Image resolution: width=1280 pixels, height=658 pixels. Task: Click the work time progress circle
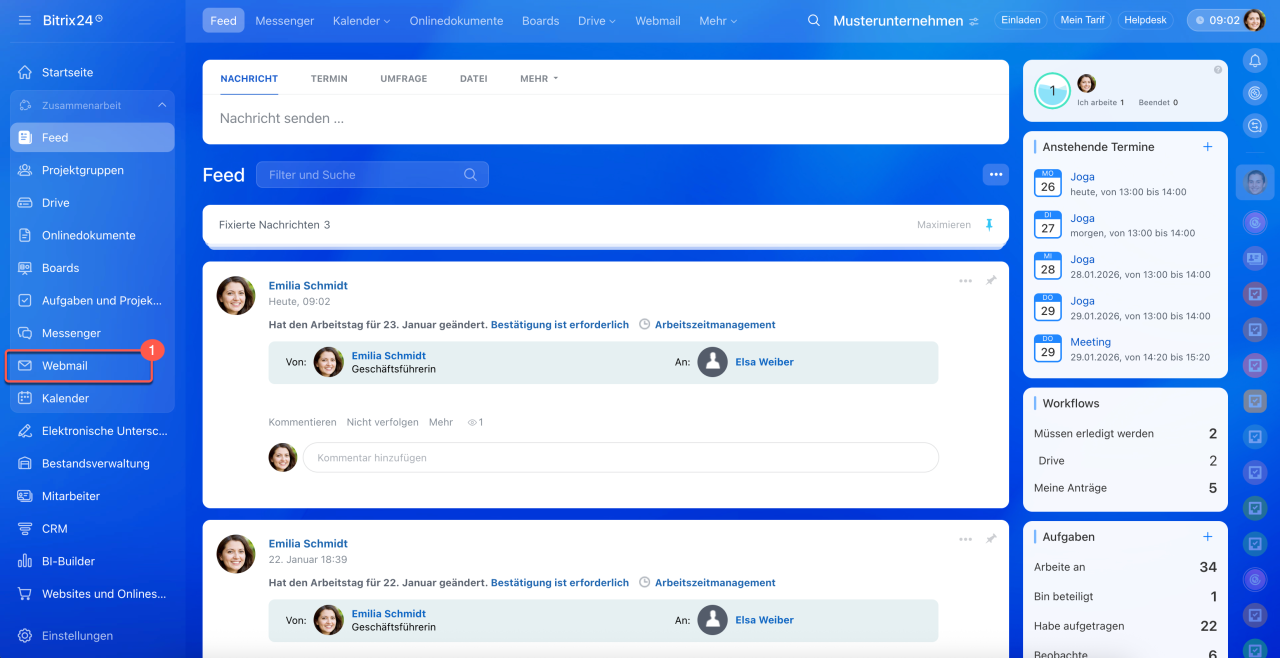[x=1052, y=91]
